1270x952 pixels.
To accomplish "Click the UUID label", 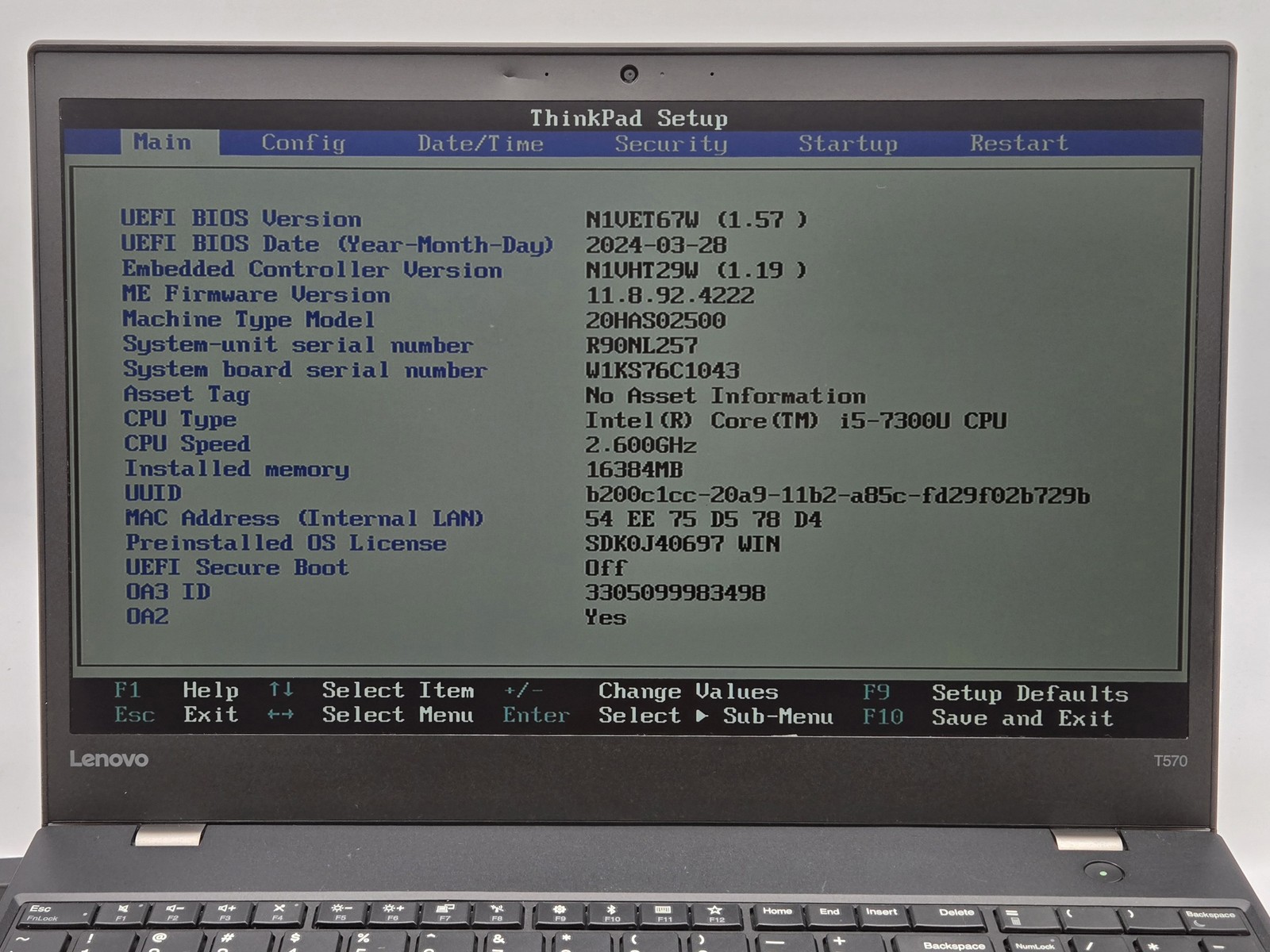I will coord(153,493).
